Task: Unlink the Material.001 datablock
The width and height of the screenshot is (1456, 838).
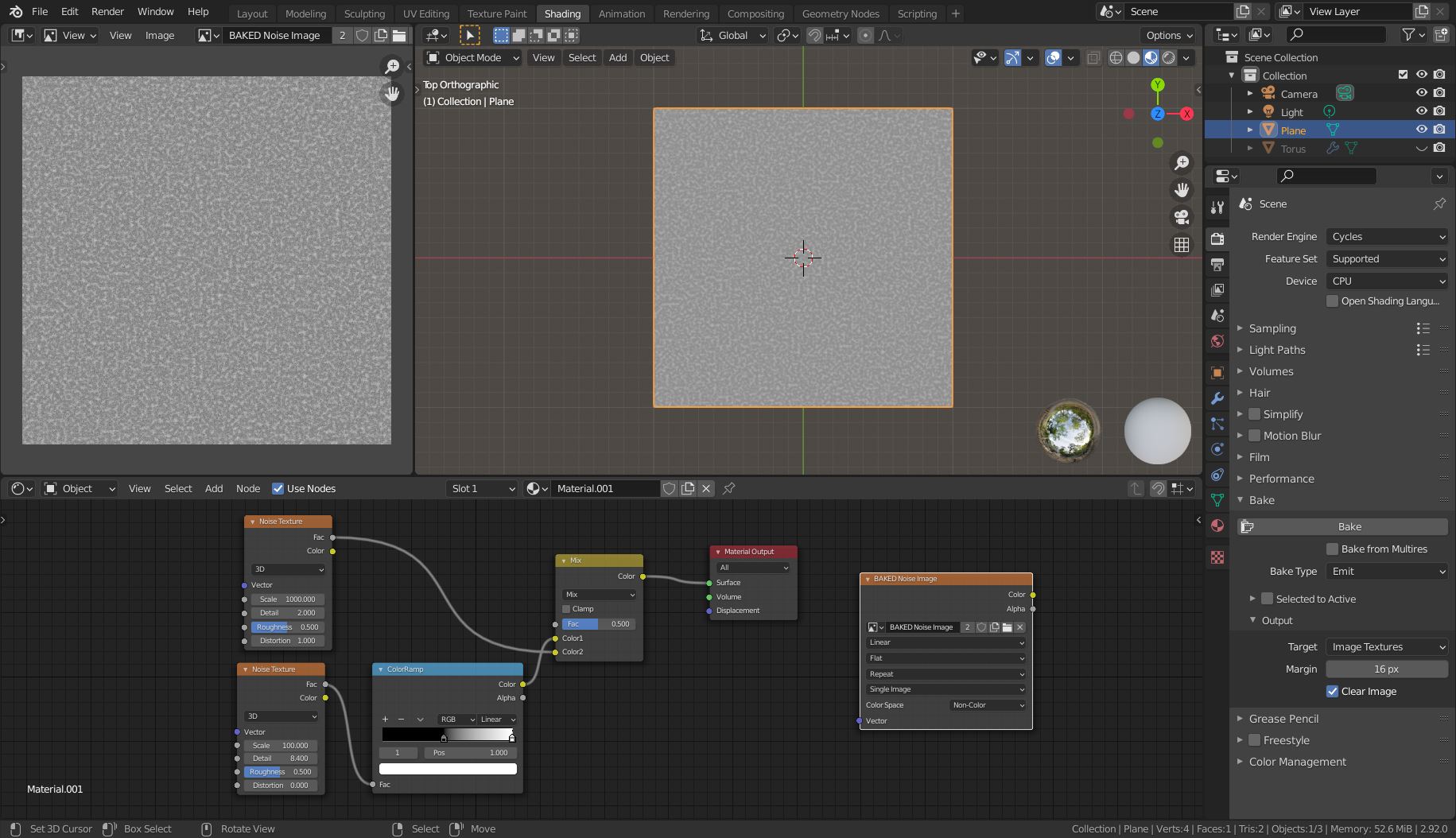Action: click(x=706, y=488)
